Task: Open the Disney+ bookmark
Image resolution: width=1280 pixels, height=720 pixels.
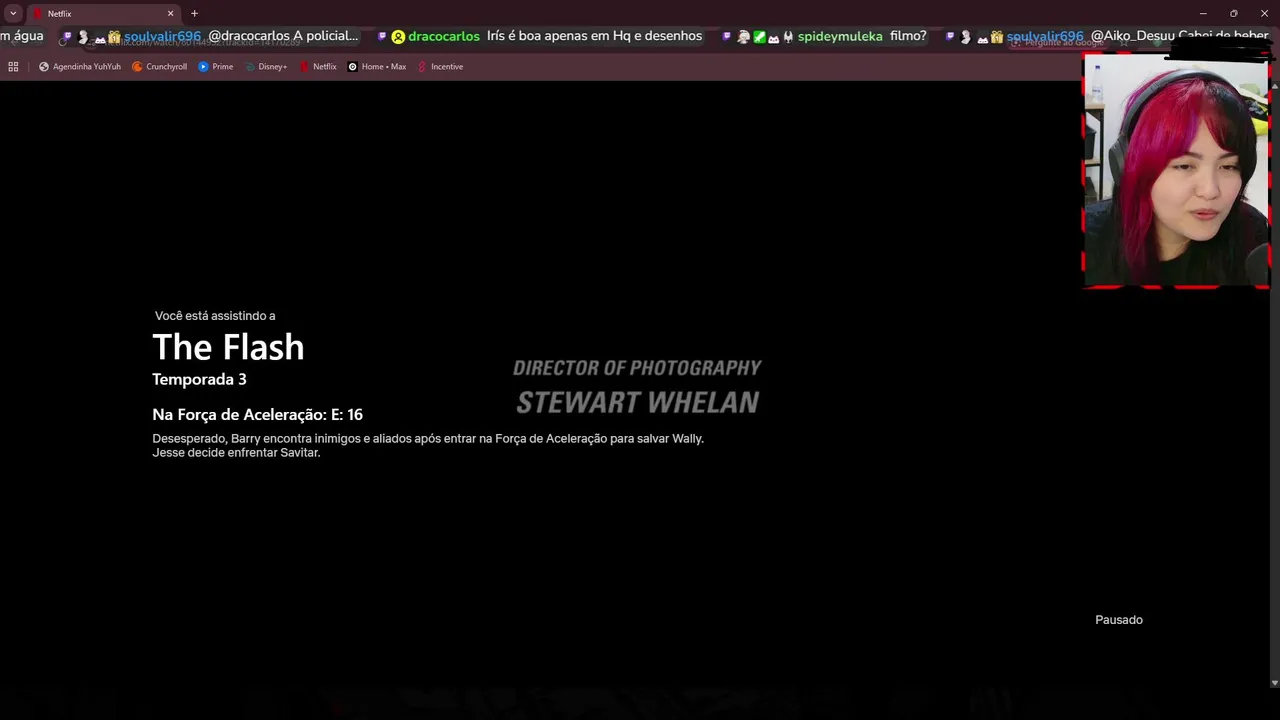Action: pyautogui.click(x=266, y=67)
